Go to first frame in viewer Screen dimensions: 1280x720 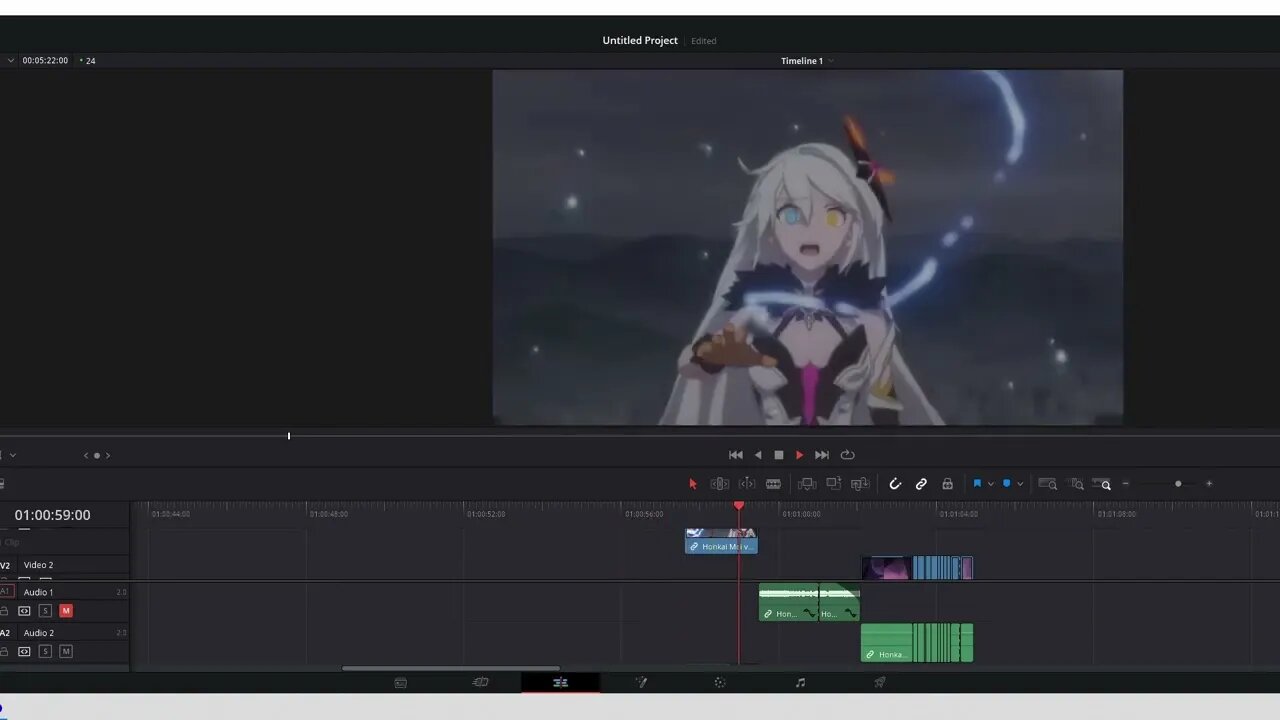click(736, 455)
